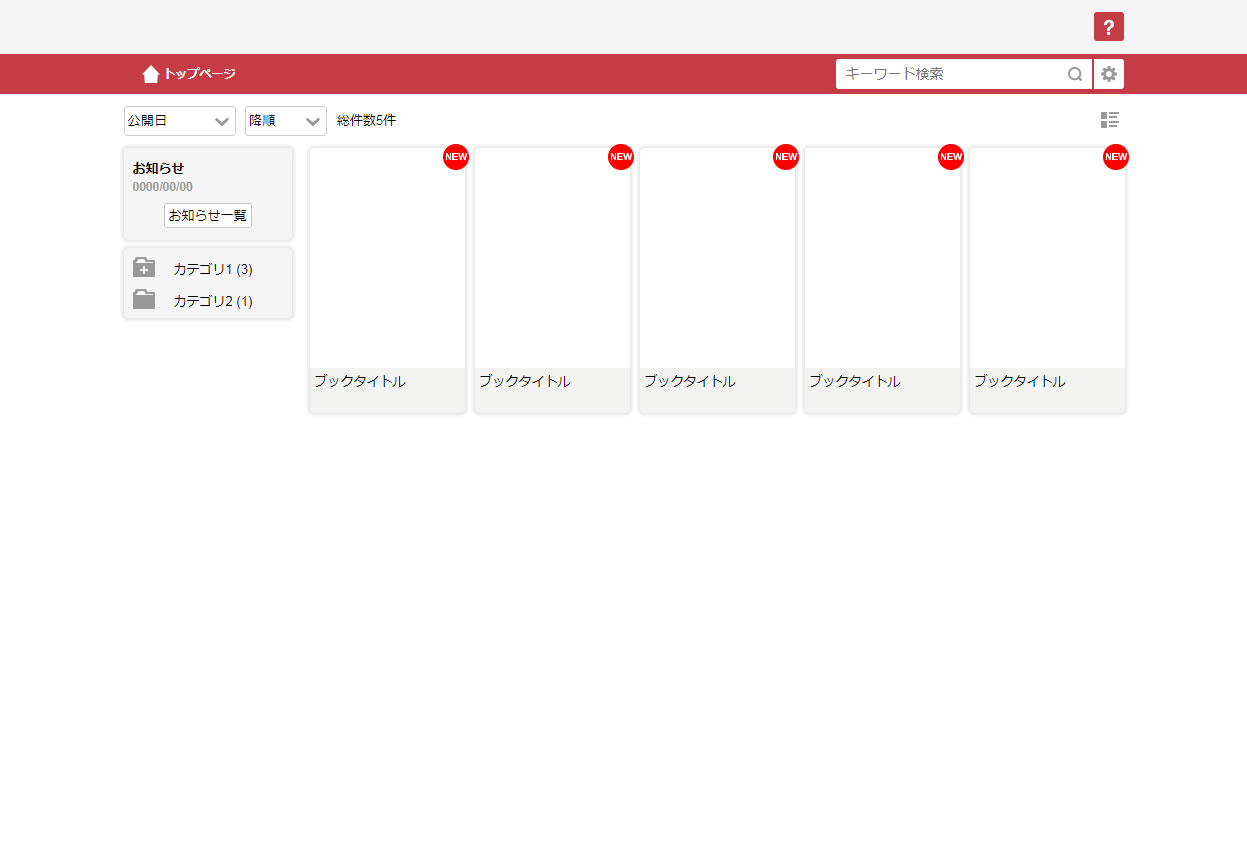Open the help question mark icon
Image resolution: width=1247 pixels, height=867 pixels.
click(1108, 27)
